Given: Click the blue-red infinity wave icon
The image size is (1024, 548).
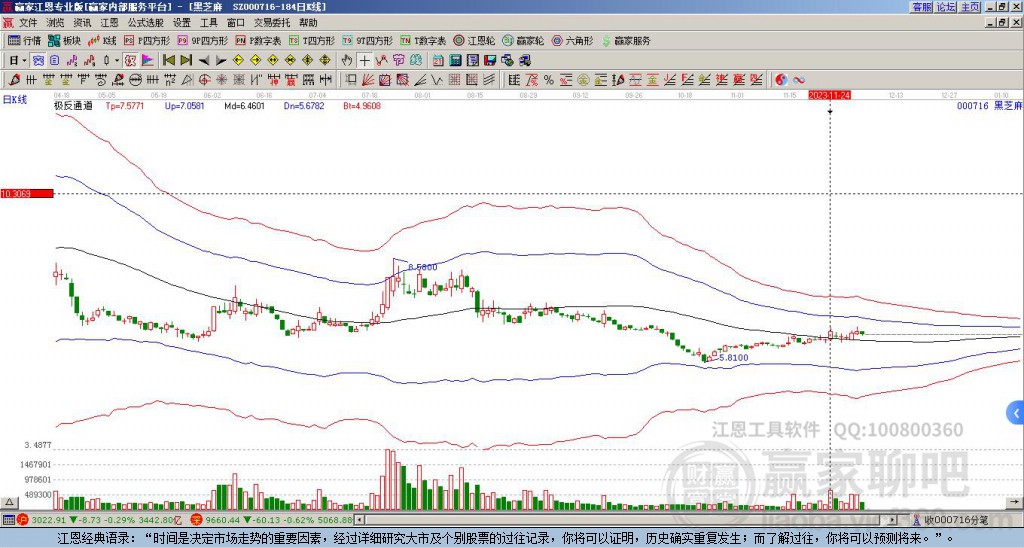Looking at the screenshot, I should click(799, 80).
